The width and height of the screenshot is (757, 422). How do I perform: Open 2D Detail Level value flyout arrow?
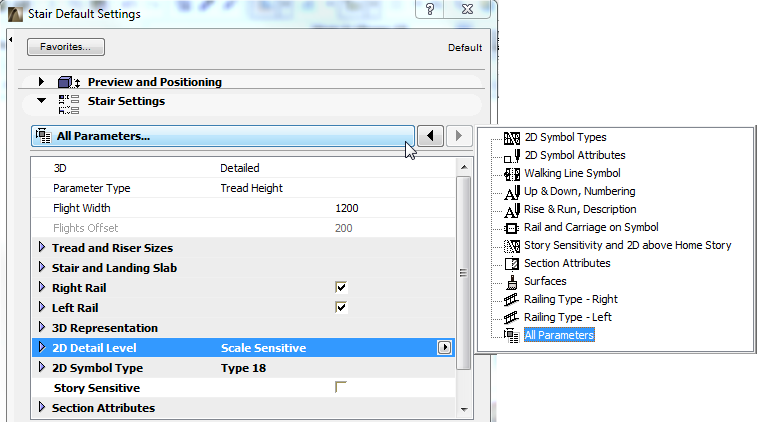[x=444, y=348]
